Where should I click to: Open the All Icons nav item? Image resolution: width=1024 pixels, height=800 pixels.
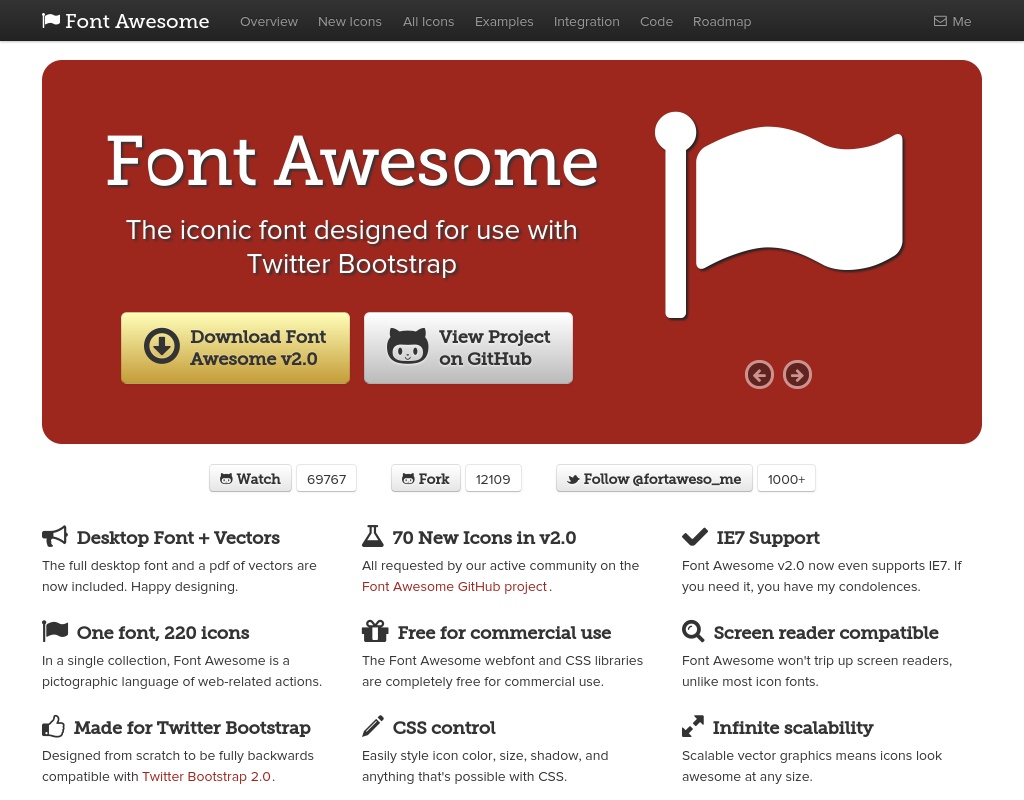pos(428,21)
